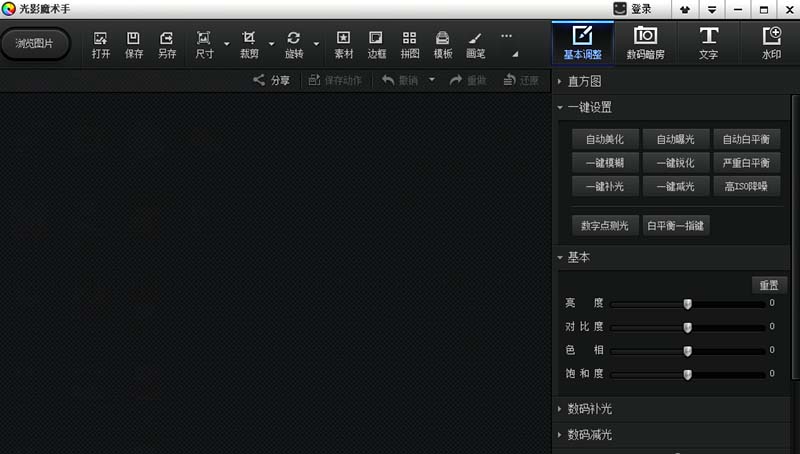This screenshot has width=800, height=454.
Task: Click the 饱和度 saturation slider handle
Action: point(688,375)
